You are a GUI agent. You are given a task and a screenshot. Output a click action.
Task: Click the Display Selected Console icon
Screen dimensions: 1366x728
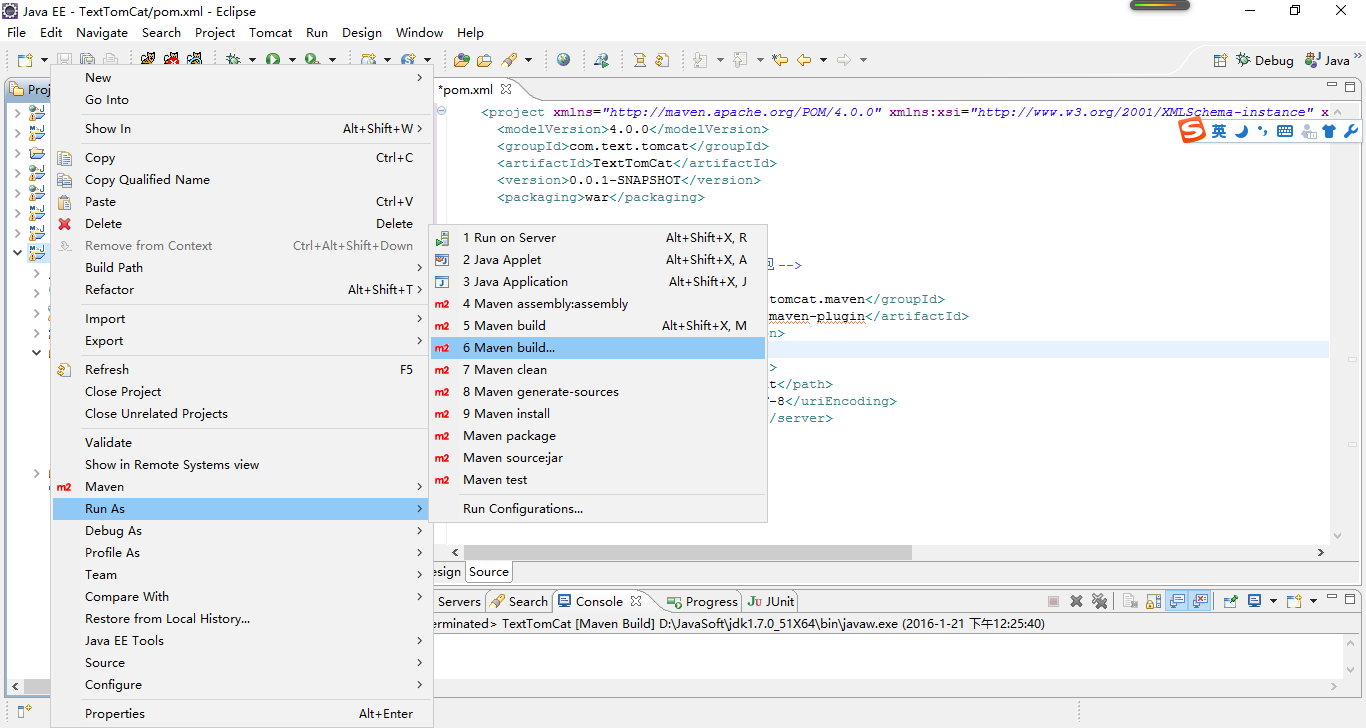pos(1257,601)
